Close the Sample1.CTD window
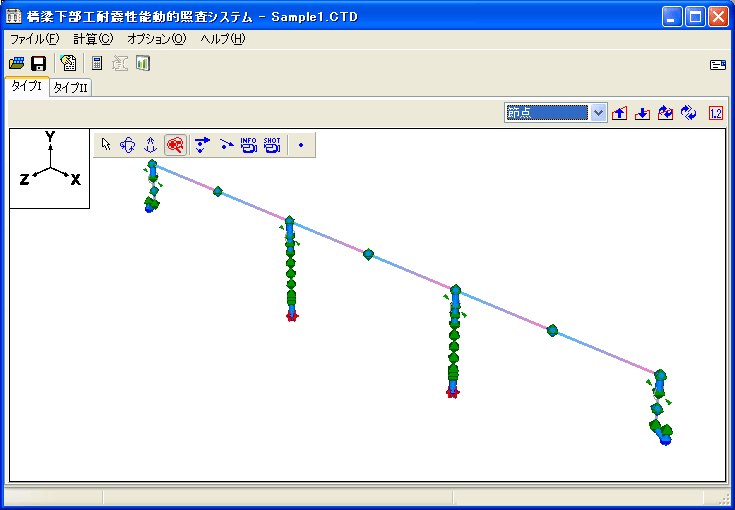The height and width of the screenshot is (510, 735). coord(718,17)
